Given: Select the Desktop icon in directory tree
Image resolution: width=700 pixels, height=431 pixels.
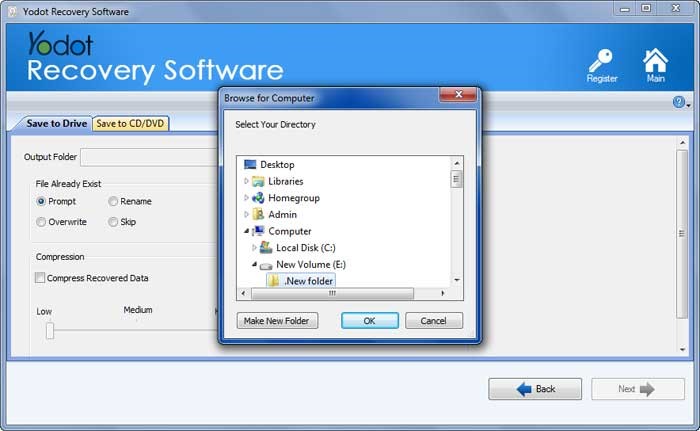Looking at the screenshot, I should (x=250, y=164).
